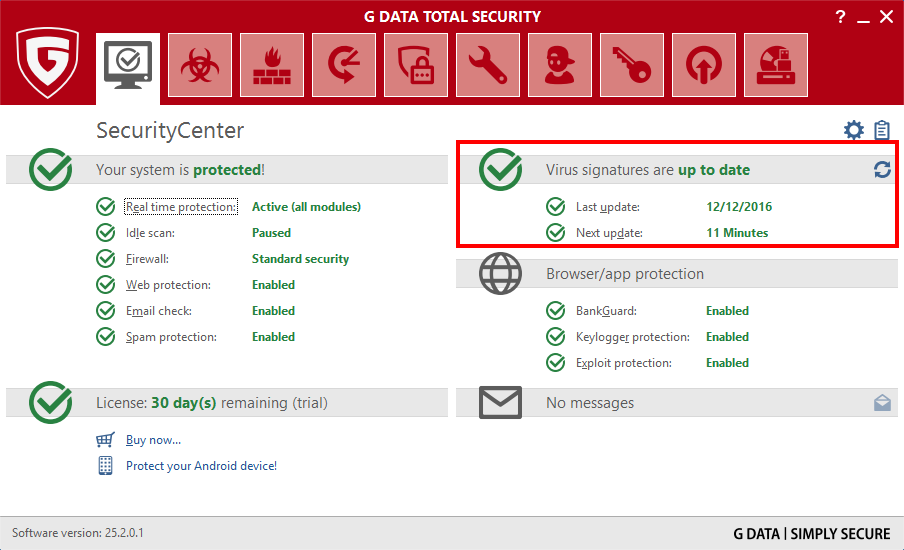Click the G DATA shield logo
The width and height of the screenshot is (904, 550).
pos(47,62)
